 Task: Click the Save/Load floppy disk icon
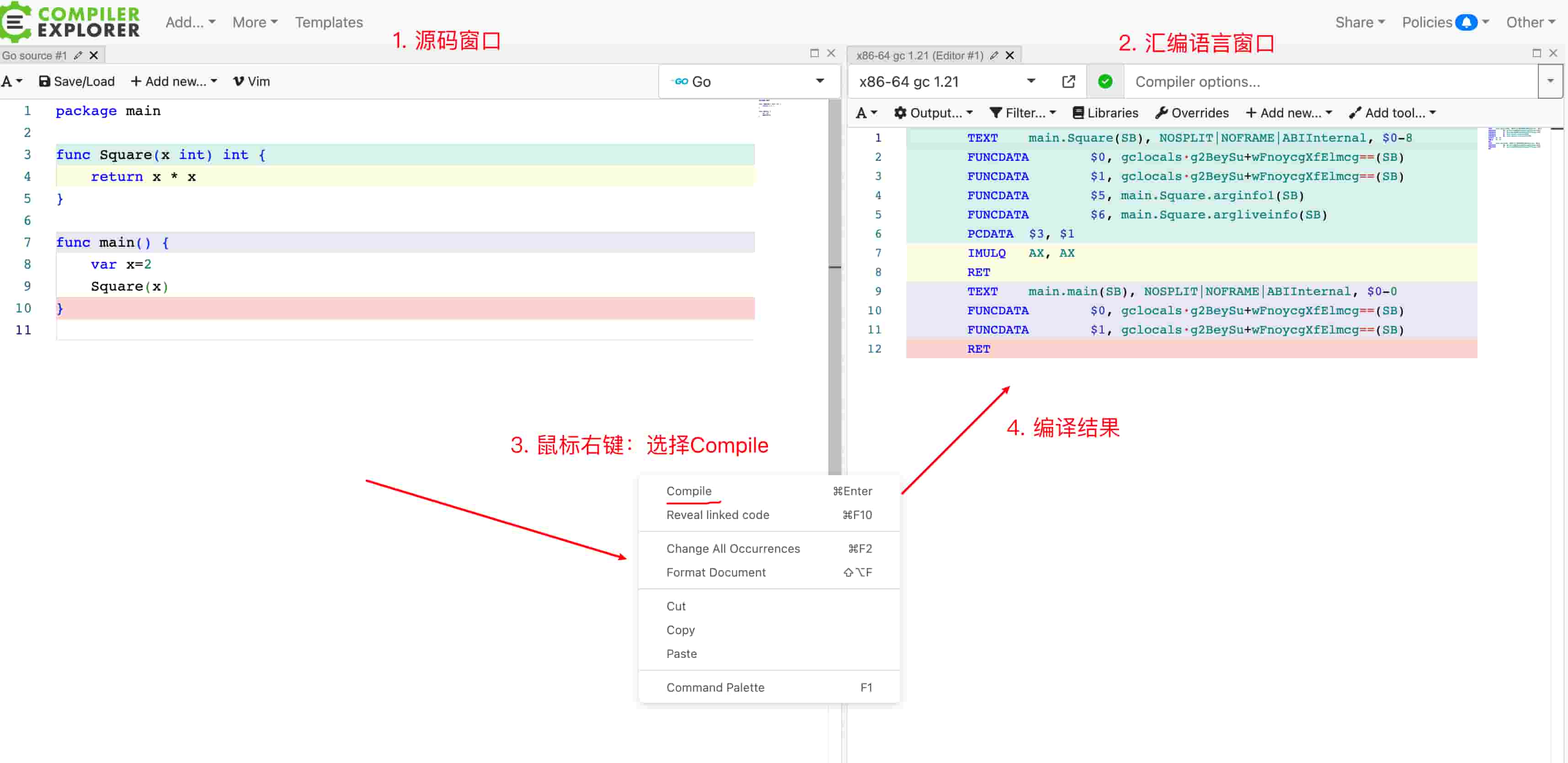click(x=44, y=81)
